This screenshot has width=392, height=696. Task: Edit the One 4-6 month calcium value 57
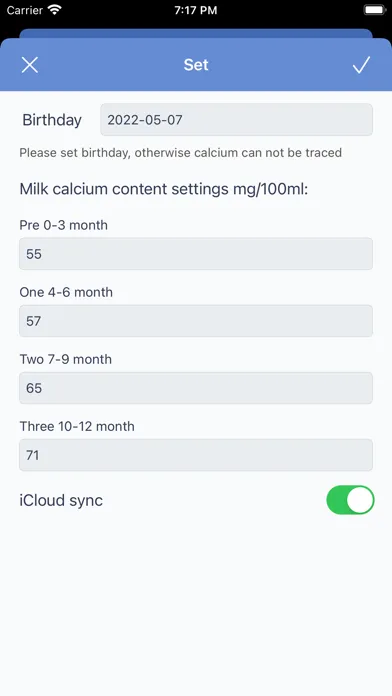coord(196,320)
